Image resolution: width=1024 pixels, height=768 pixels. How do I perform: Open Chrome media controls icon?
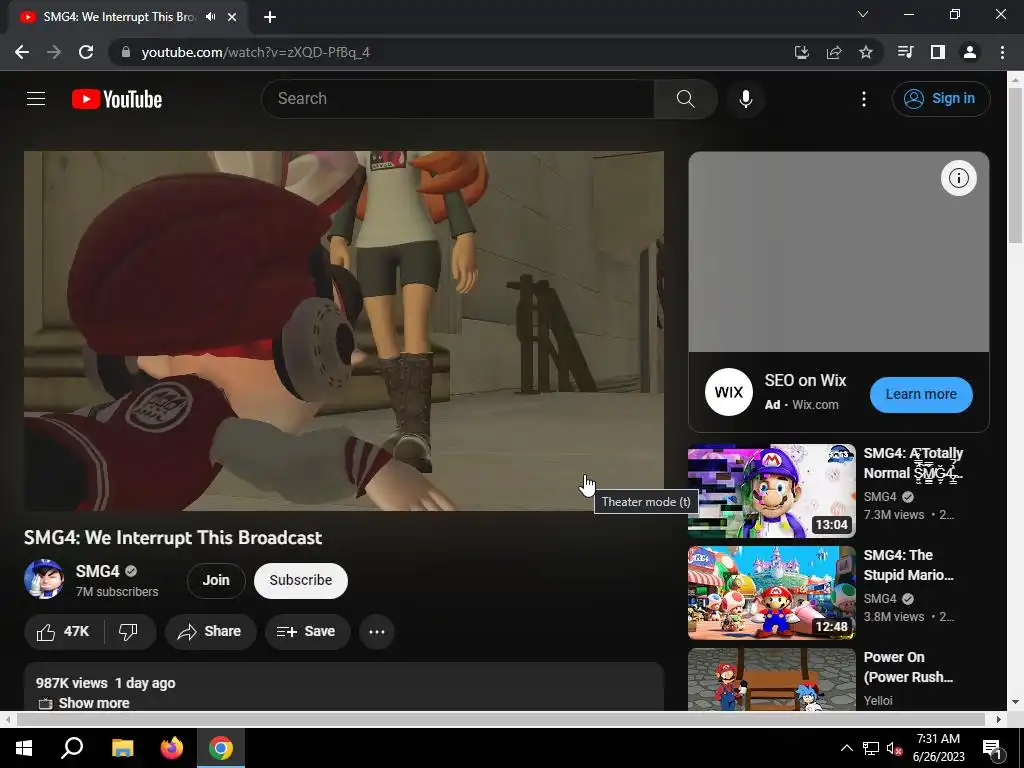click(x=905, y=52)
